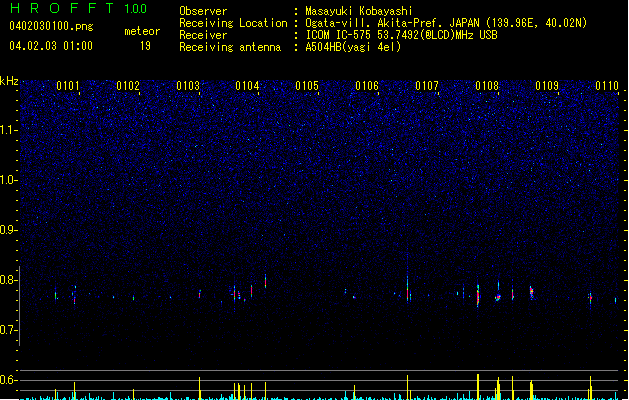Click the 0105 time marker
Screen dimensions: 629x400
pos(307,86)
